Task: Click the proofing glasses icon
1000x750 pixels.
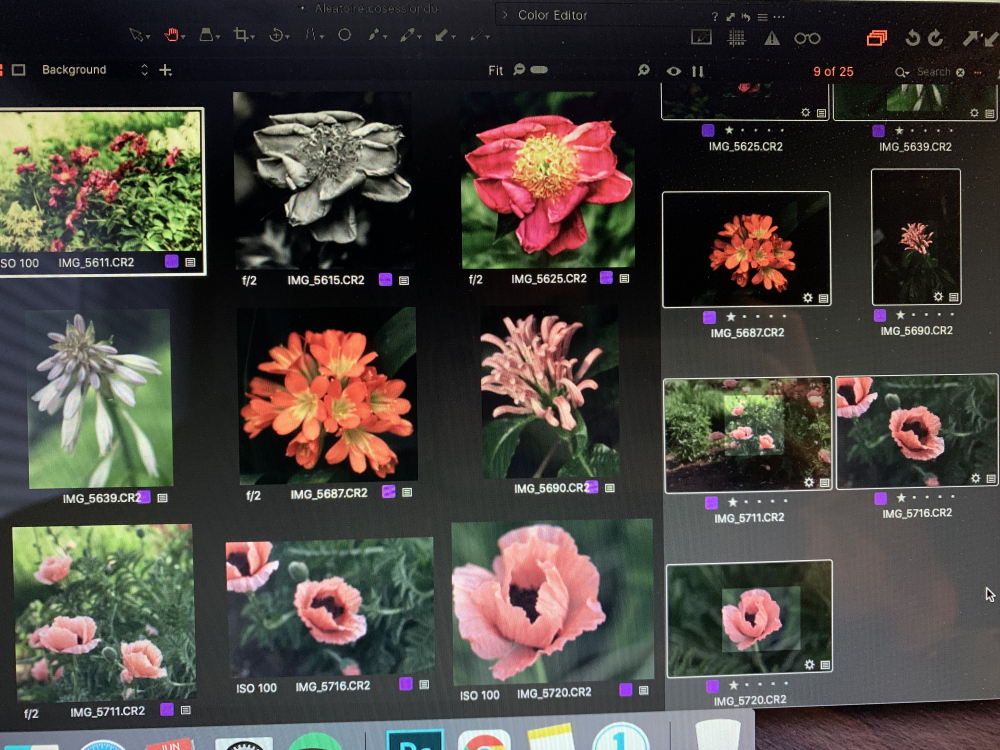Action: 807,38
